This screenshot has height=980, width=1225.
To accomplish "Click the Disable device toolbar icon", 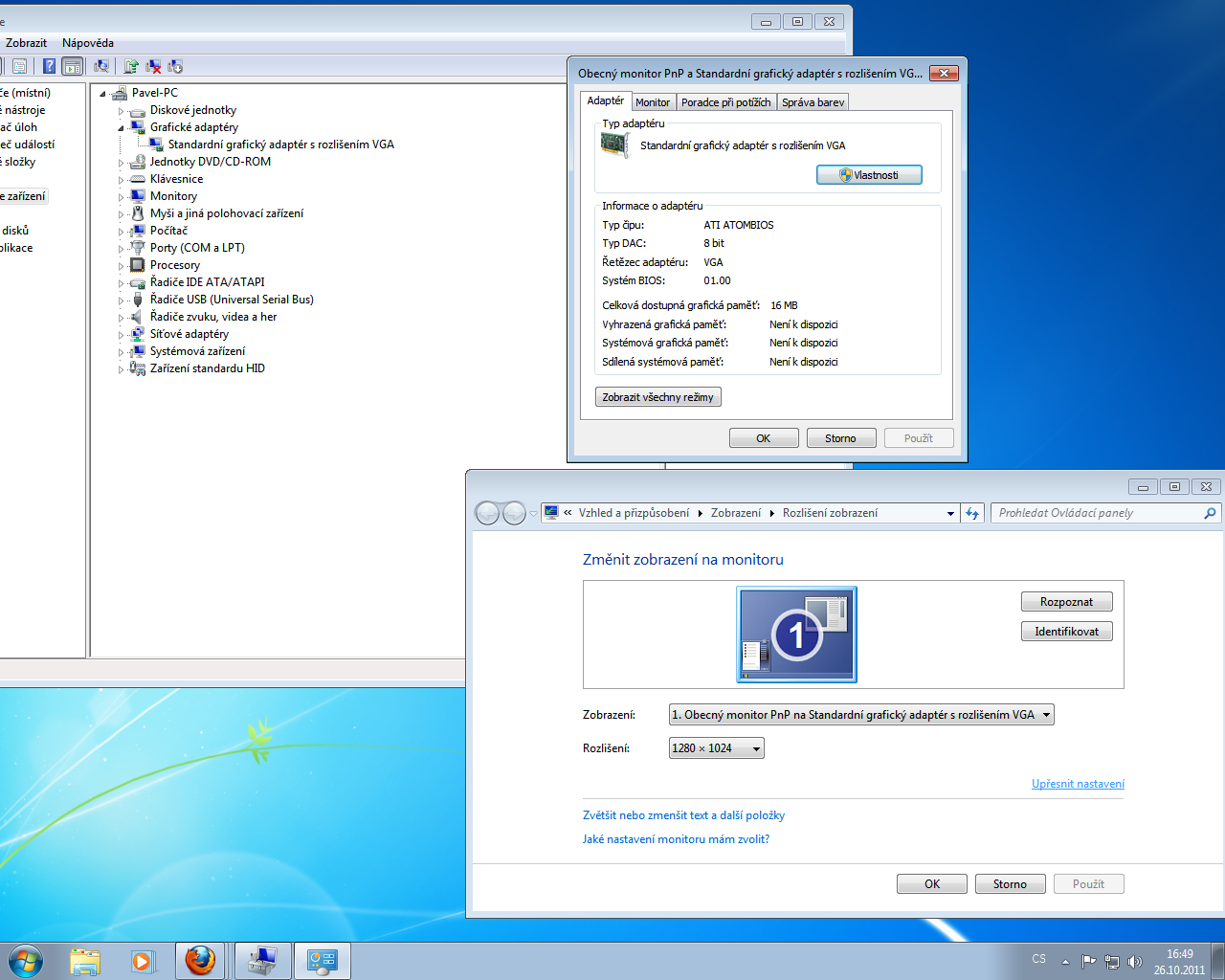I will click(175, 66).
